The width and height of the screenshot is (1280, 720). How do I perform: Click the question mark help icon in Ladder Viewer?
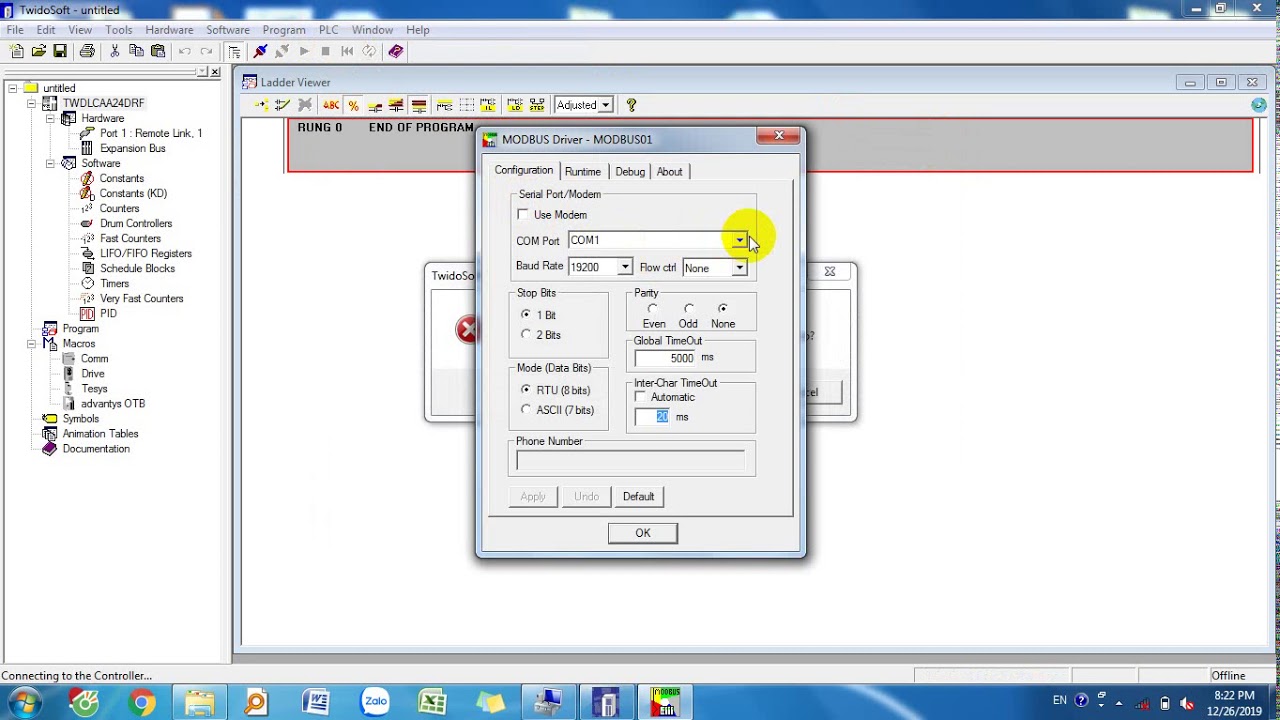click(x=631, y=105)
